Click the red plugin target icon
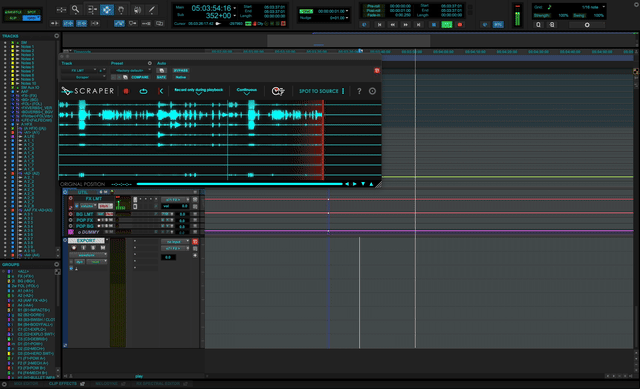640x389 pixels. tap(377, 71)
